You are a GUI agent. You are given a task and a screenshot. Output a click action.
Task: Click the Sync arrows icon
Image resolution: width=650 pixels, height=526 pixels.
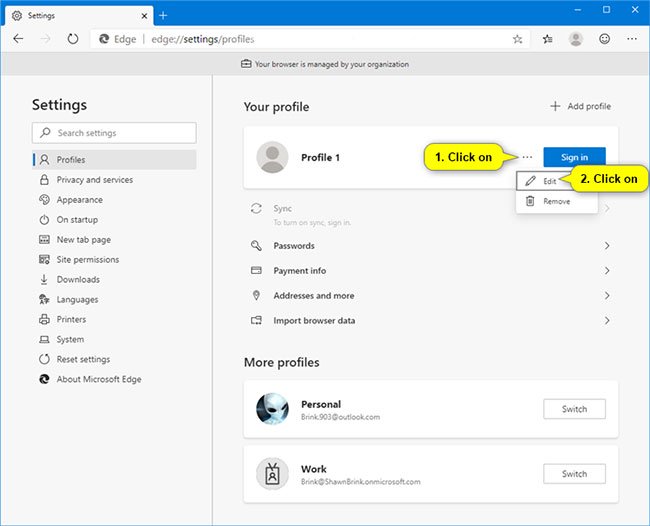(x=256, y=208)
